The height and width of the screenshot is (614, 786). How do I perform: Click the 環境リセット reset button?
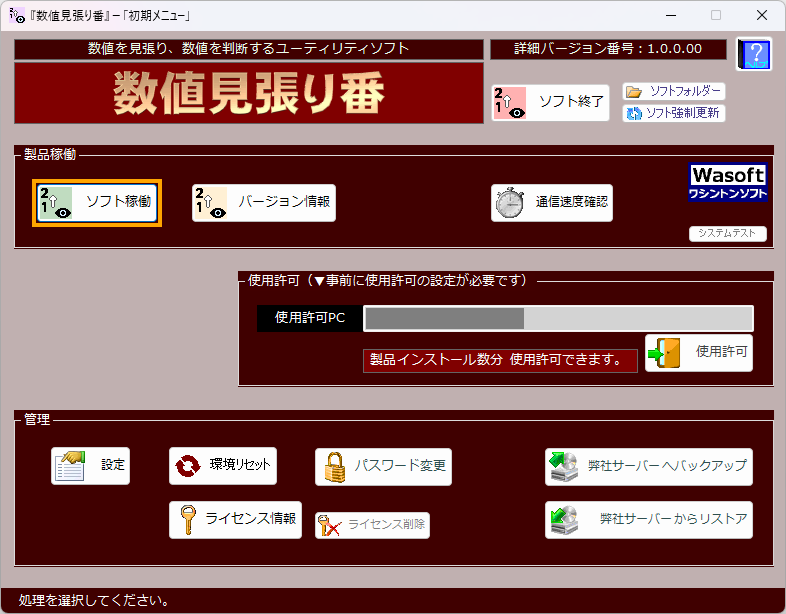[x=223, y=466]
